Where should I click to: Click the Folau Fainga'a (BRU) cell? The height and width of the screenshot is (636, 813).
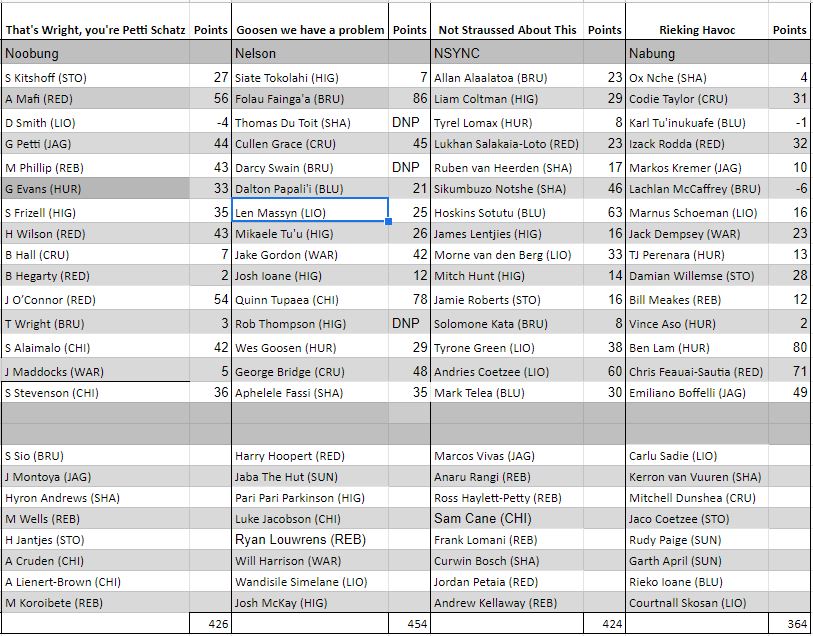(x=310, y=99)
